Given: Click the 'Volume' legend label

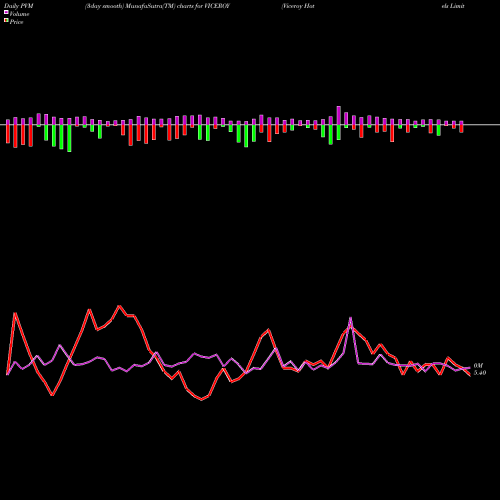Looking at the screenshot, I should [19, 14].
